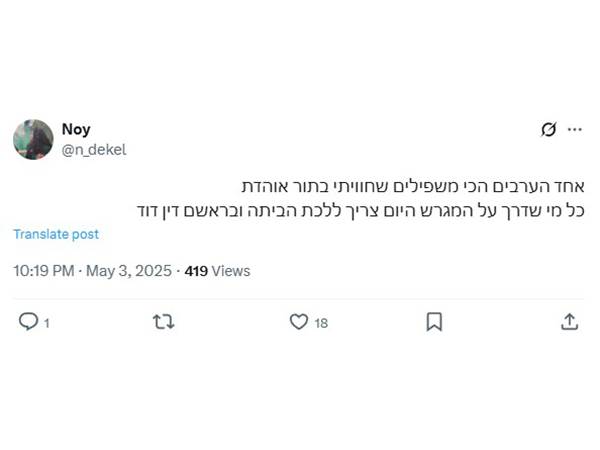Screen dimensions: 600x450
Task: Repost this post using the retweet icon
Action: [x=164, y=322]
